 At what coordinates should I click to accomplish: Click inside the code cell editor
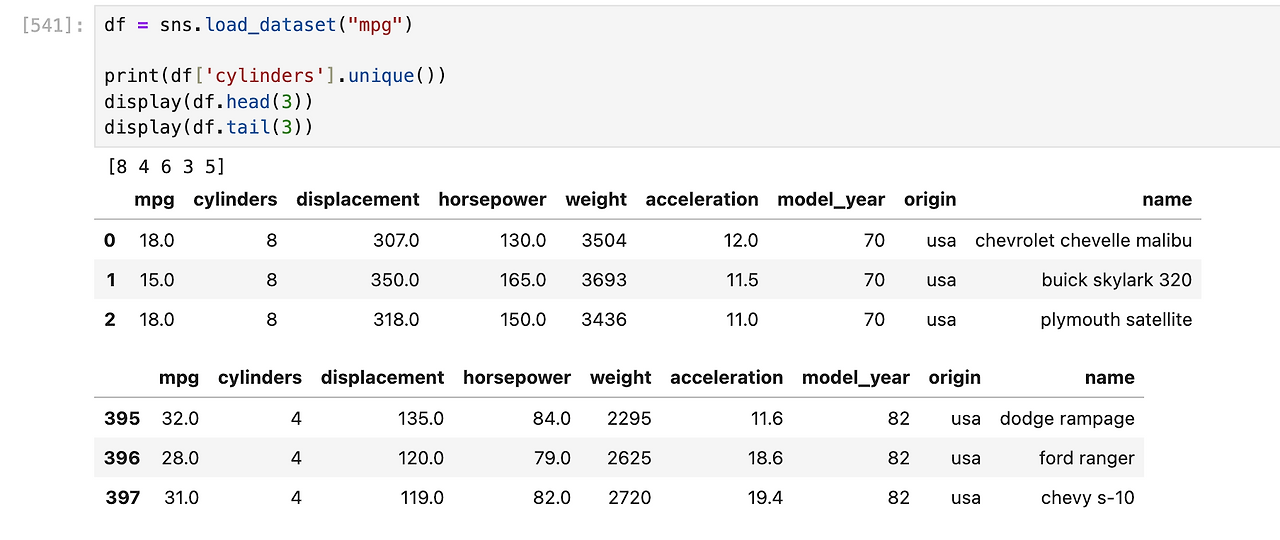(x=700, y=76)
